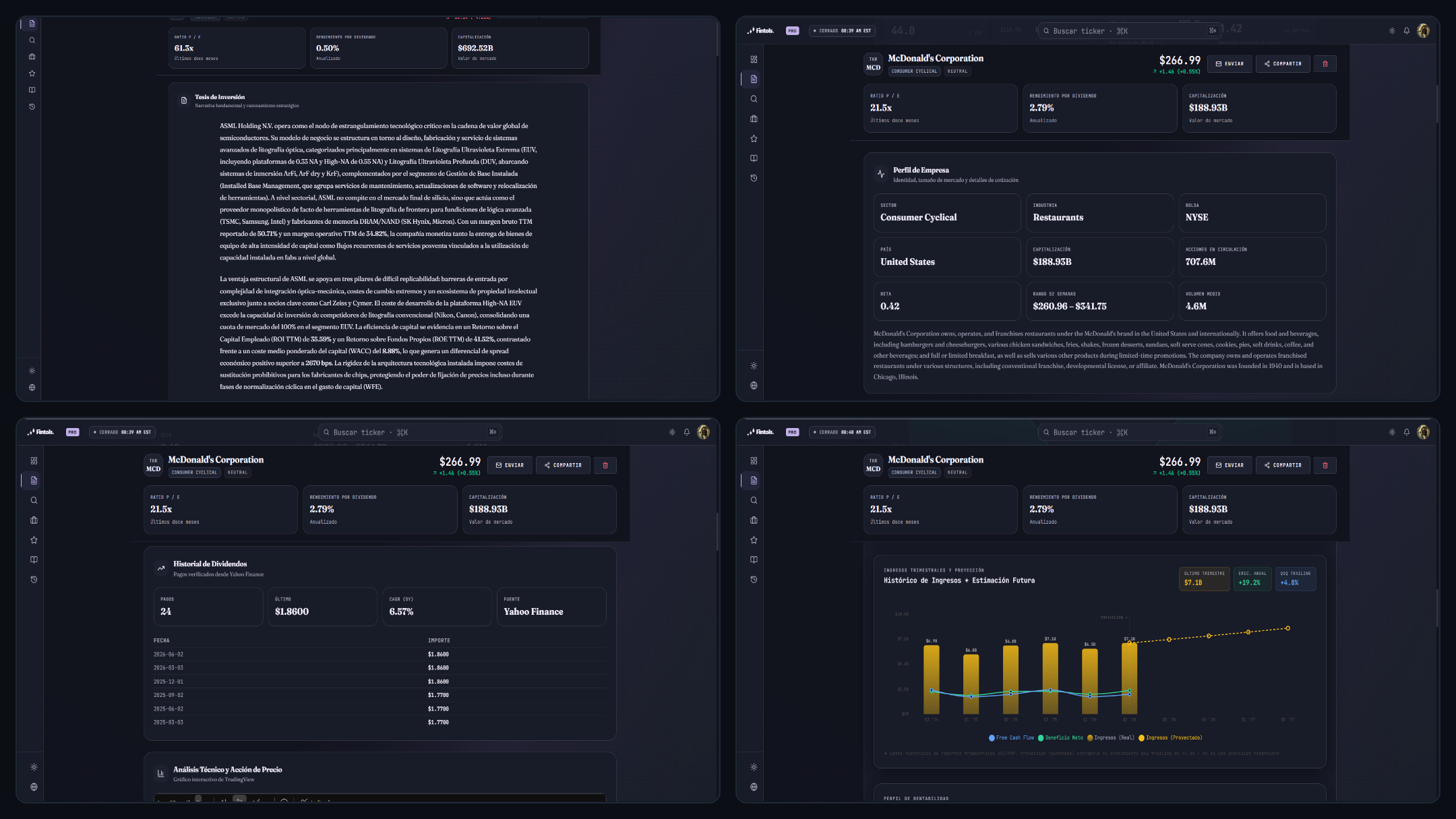Open dashboard grid icon in company profile window
The image size is (1456, 819).
click(x=754, y=59)
